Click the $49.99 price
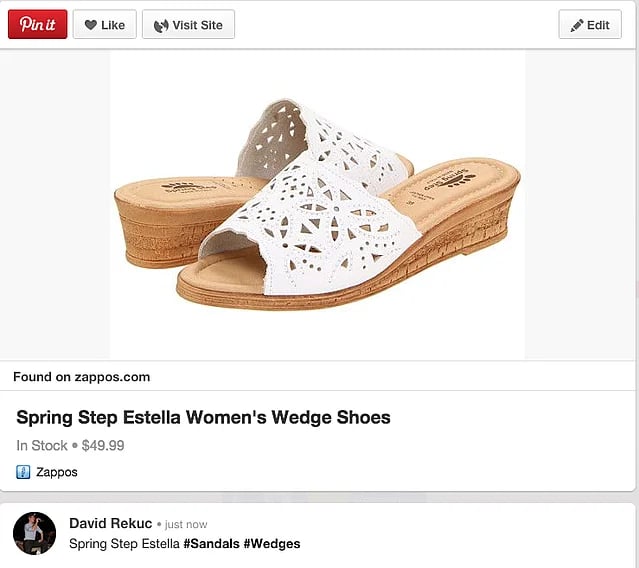The width and height of the screenshot is (639, 568). [x=103, y=446]
